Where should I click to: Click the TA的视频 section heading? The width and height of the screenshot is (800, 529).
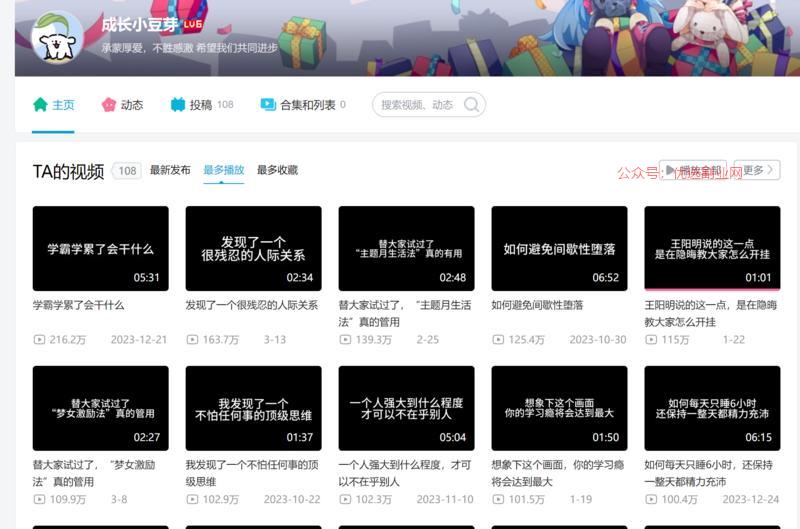(68, 171)
